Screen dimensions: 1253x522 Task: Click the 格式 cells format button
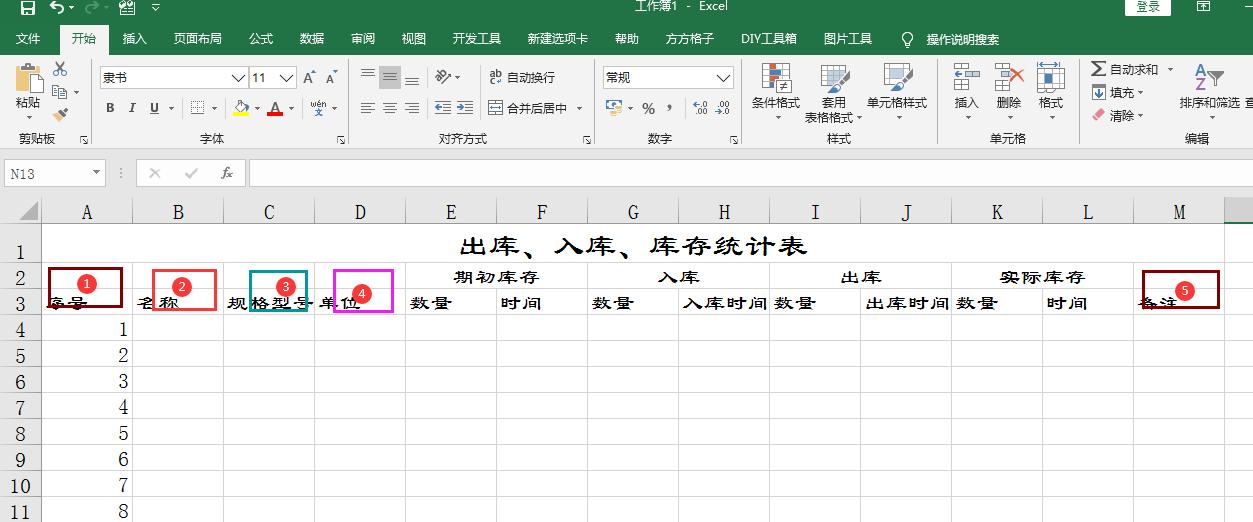coord(1050,92)
